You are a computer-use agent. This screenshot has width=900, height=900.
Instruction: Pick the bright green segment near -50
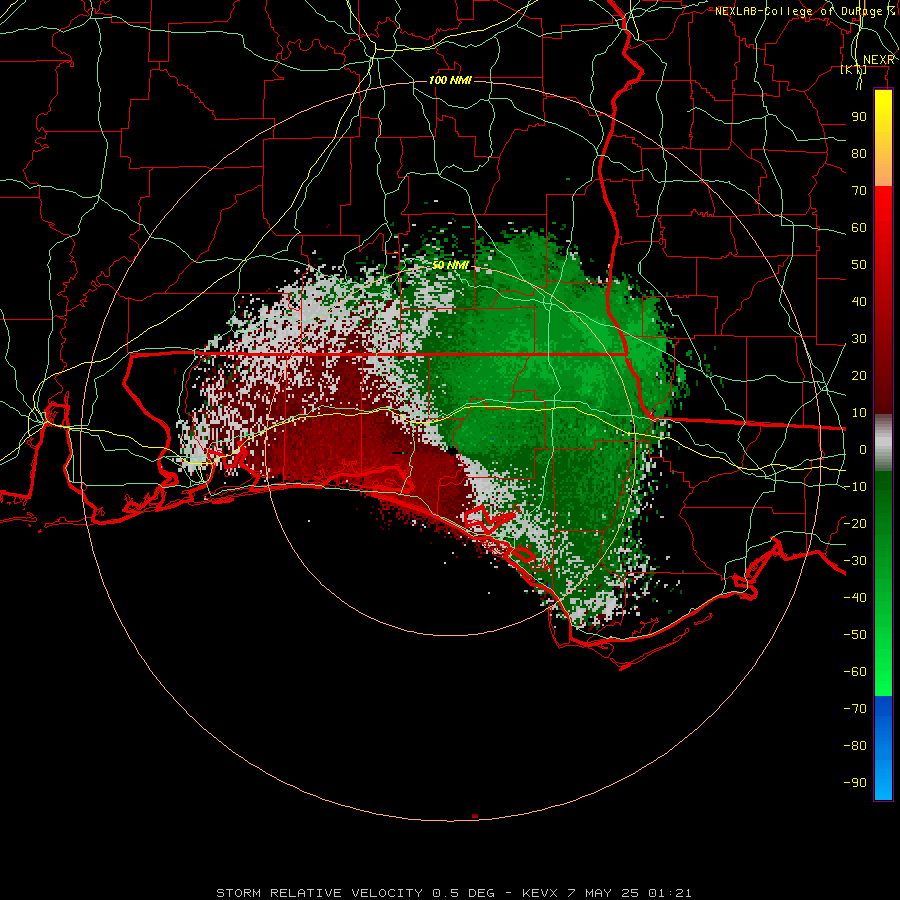pyautogui.click(x=883, y=637)
